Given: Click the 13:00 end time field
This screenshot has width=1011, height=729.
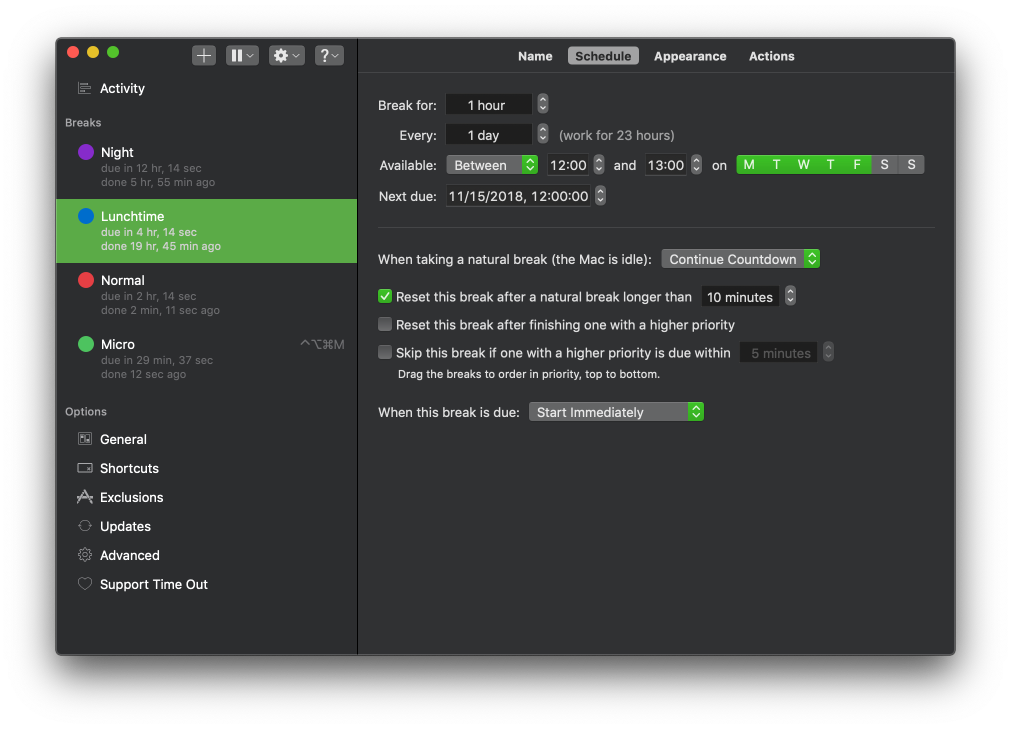Looking at the screenshot, I should click(x=665, y=165).
